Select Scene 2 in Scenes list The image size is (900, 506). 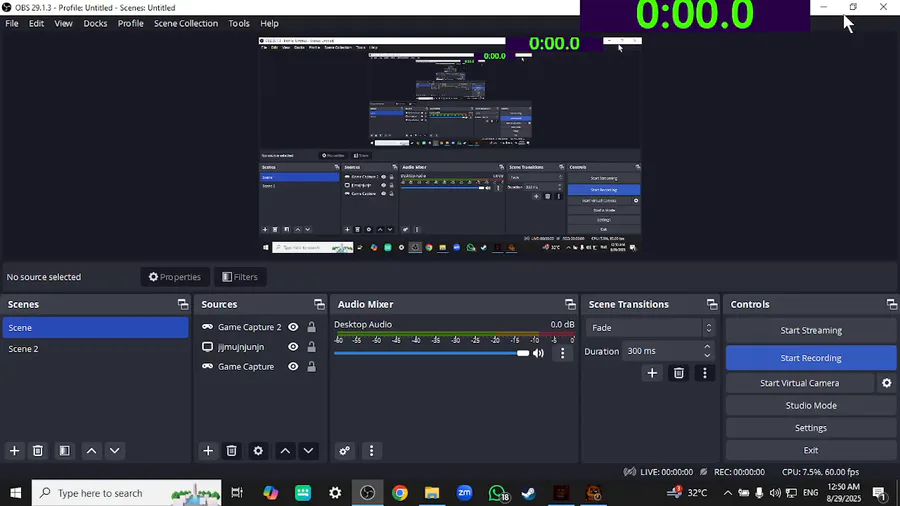95,349
